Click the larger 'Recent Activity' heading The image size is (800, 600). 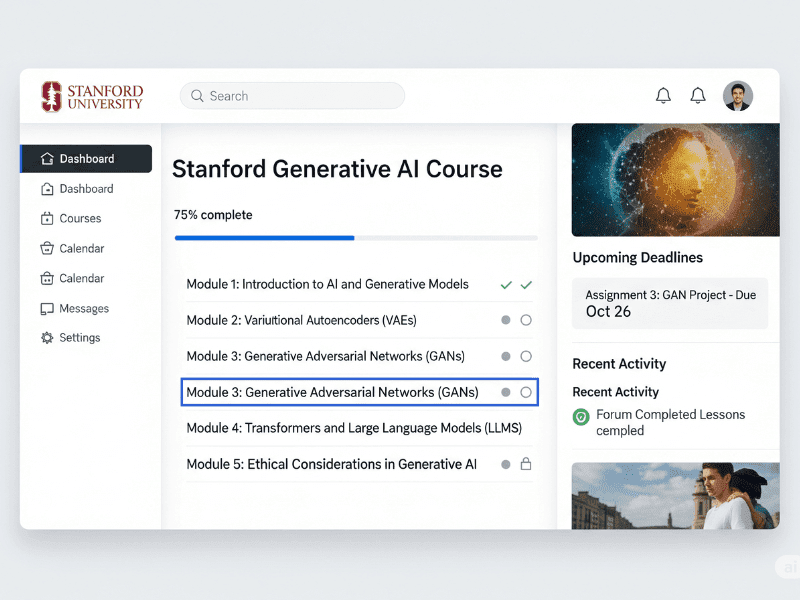[619, 364]
